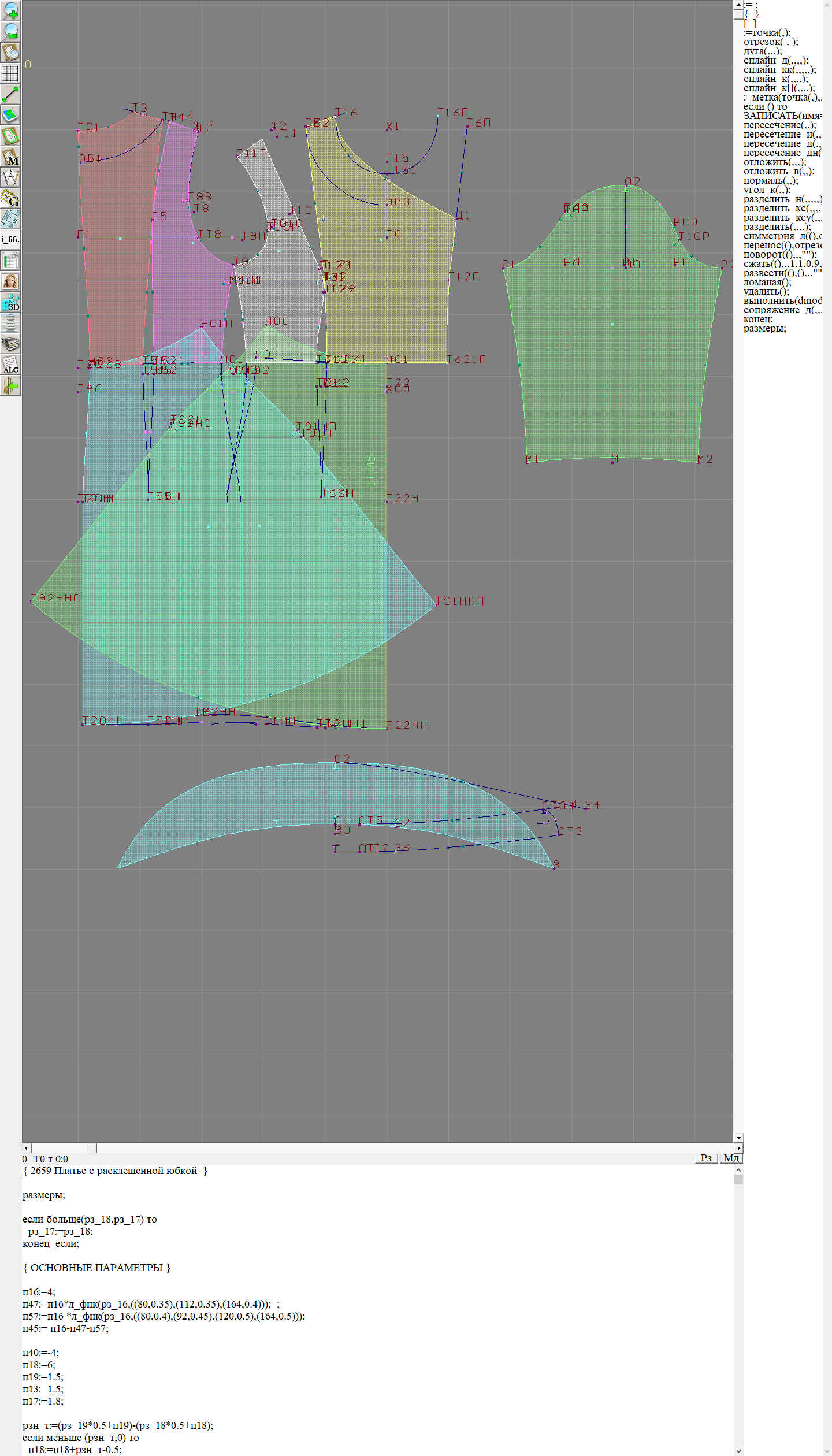832x1456 pixels.
Task: Click the woman portrait icon
Action: pyautogui.click(x=10, y=281)
